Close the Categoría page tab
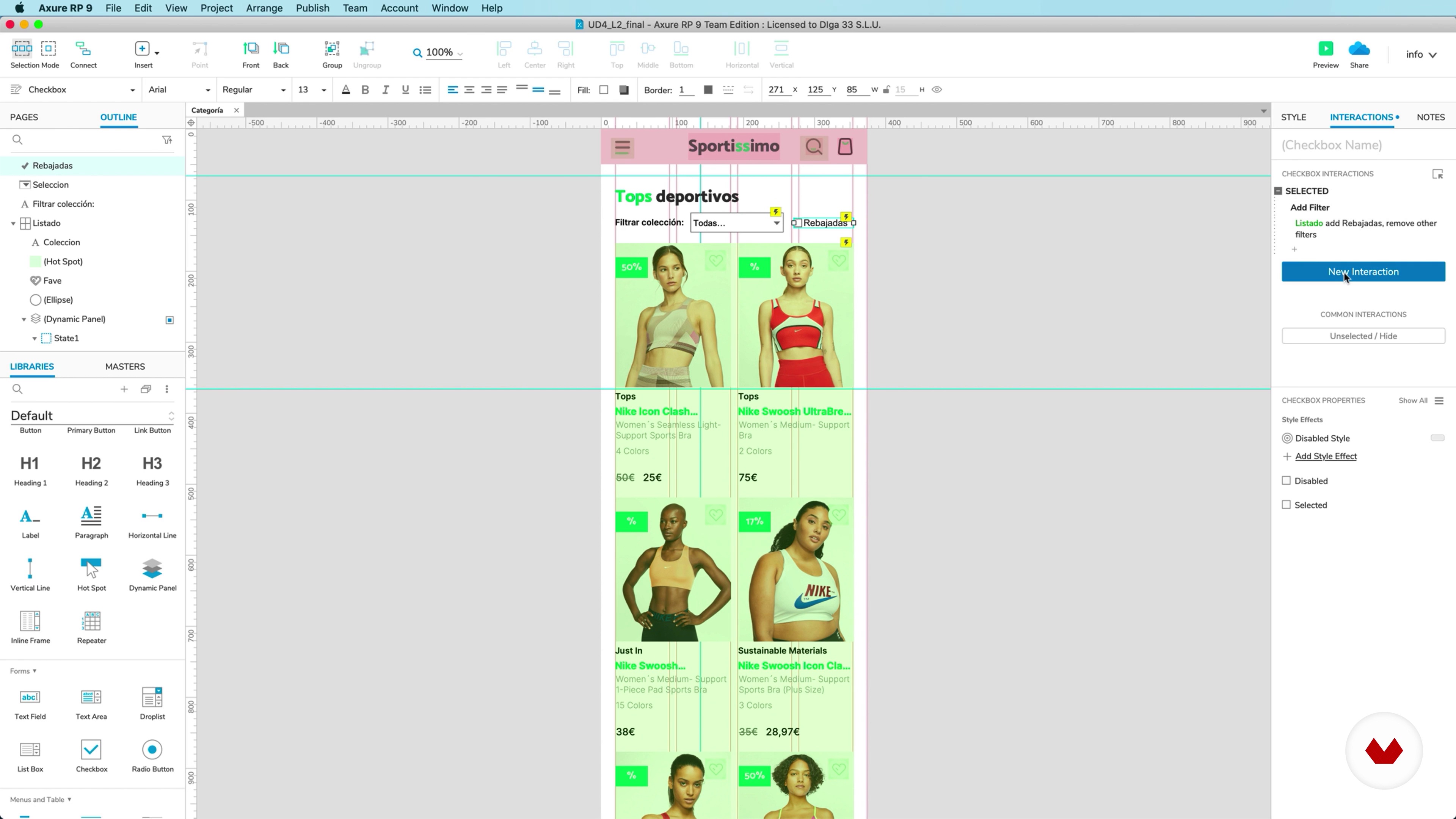Screen dimensions: 1456x819 (x=237, y=110)
